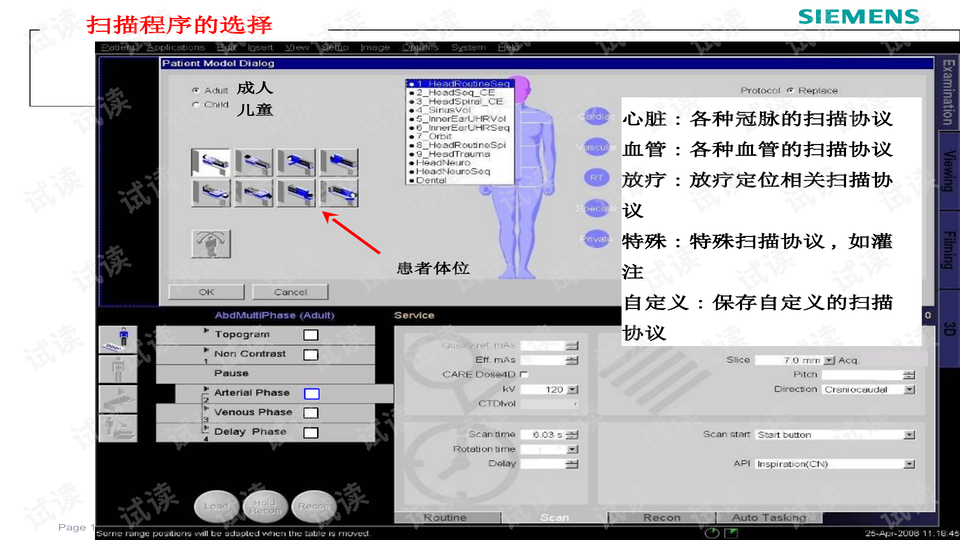This screenshot has height=540, width=960.
Task: Expand the Arterial Phase entry triangle
Action: pos(206,389)
